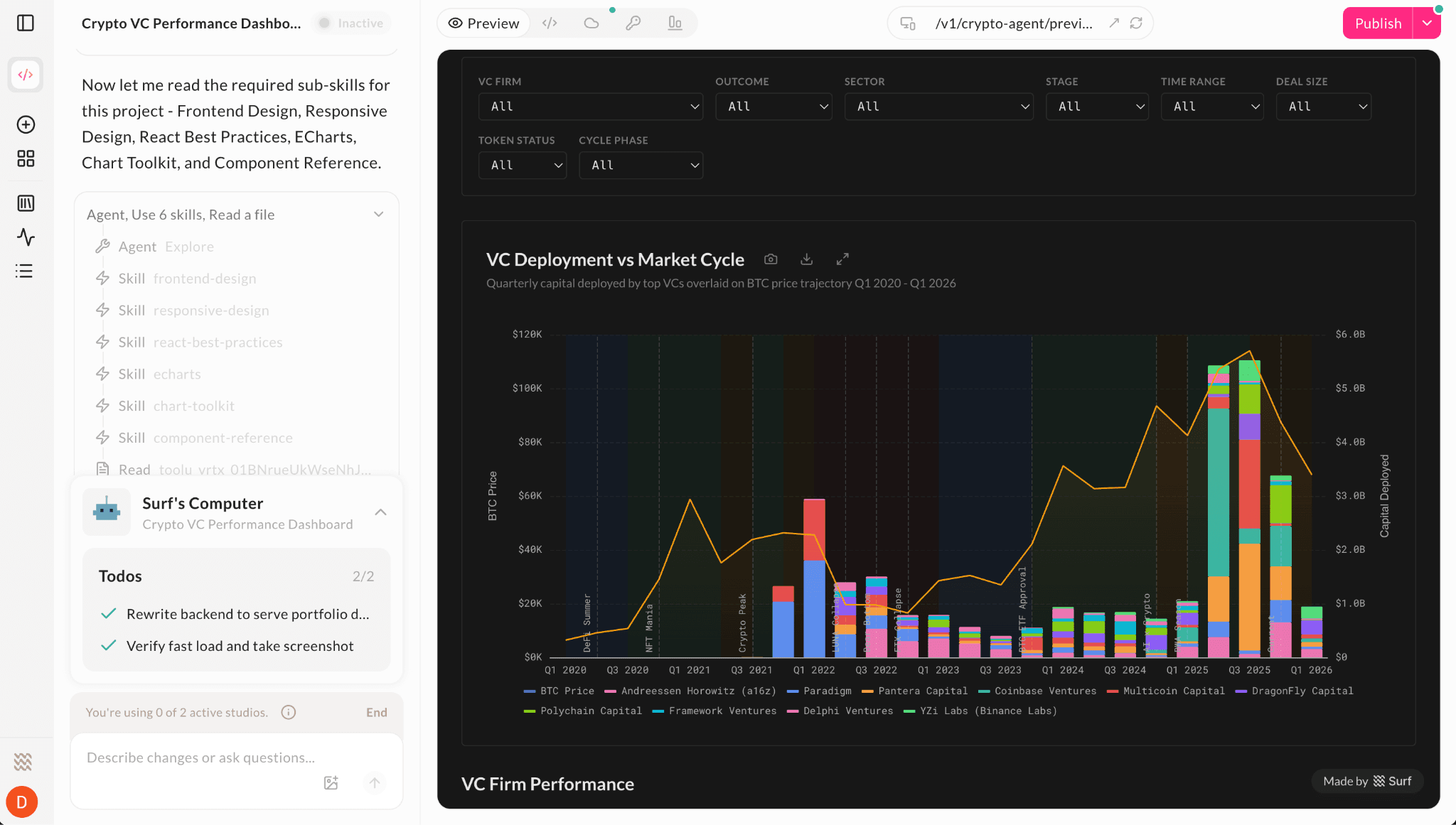Viewport: 1456px width, 825px height.
Task: Select the responsive-design skill step
Action: 182,311
